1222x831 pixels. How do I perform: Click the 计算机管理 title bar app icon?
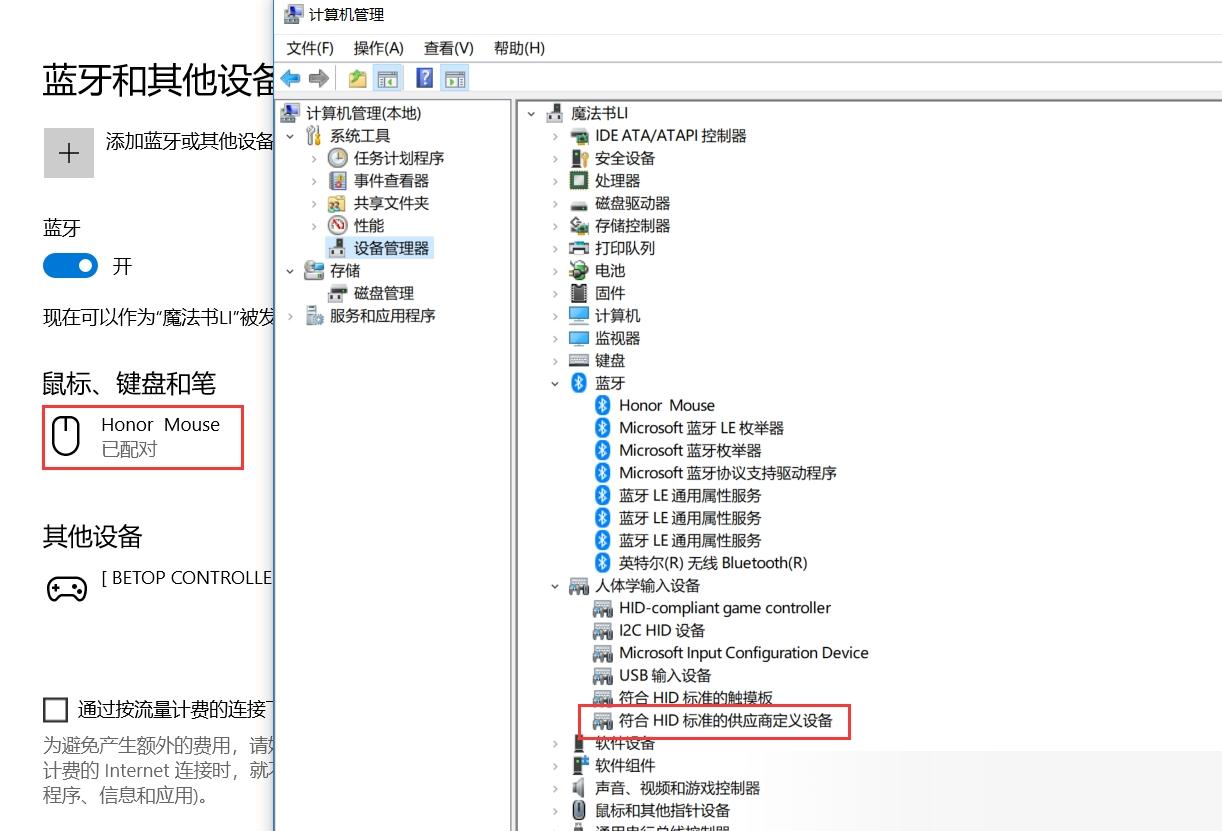coord(293,14)
